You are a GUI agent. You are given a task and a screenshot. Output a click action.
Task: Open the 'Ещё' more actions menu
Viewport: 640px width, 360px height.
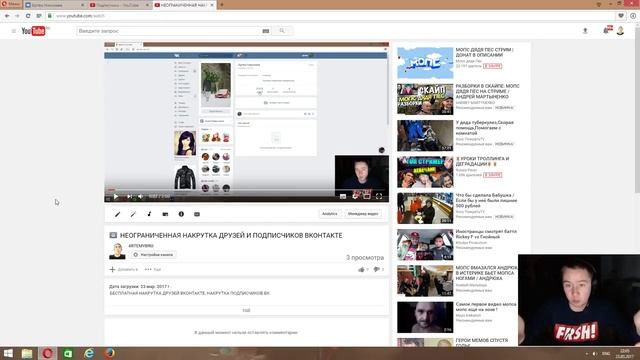[x=153, y=269]
